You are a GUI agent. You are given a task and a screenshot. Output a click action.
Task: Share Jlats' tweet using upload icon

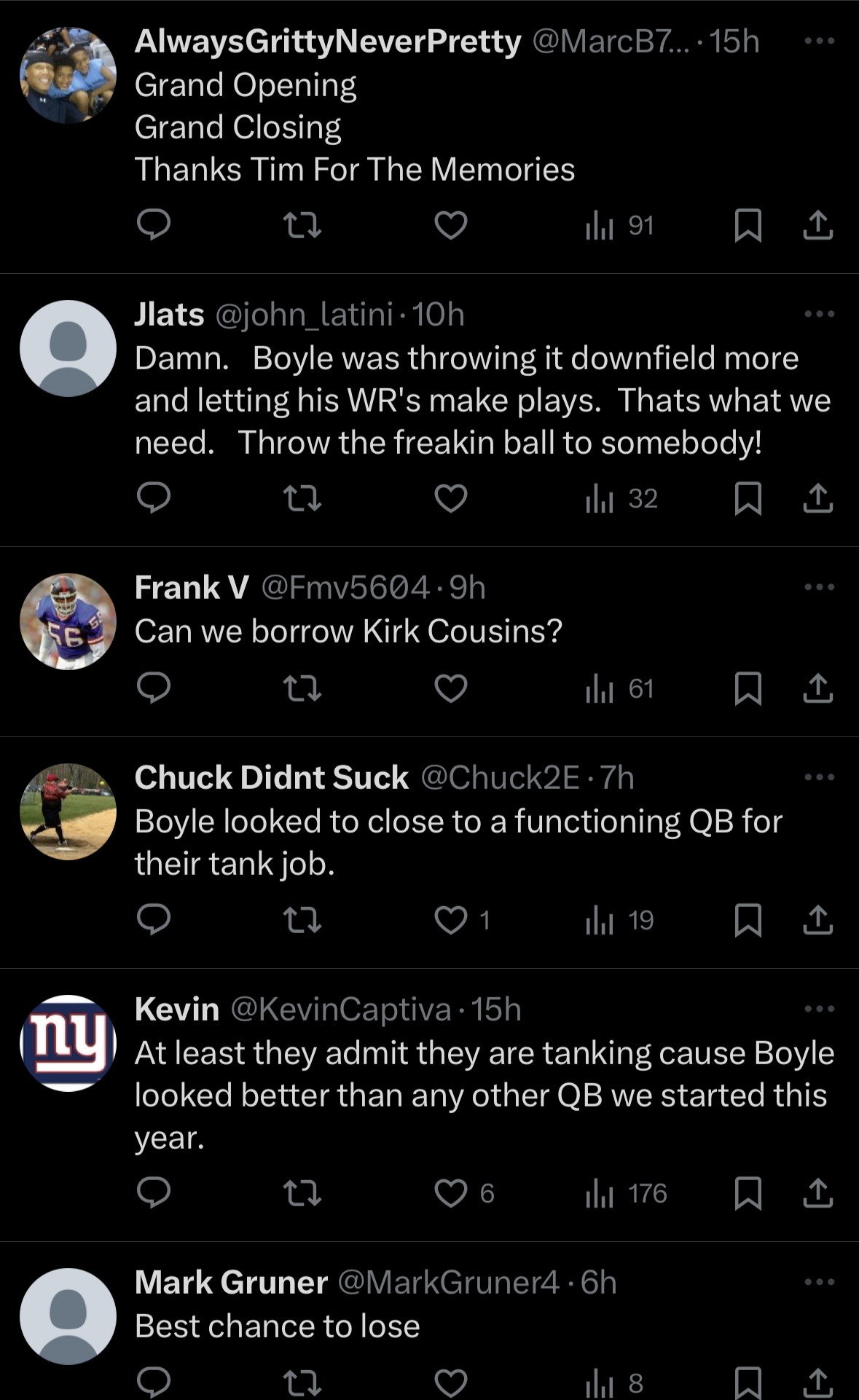coord(817,498)
